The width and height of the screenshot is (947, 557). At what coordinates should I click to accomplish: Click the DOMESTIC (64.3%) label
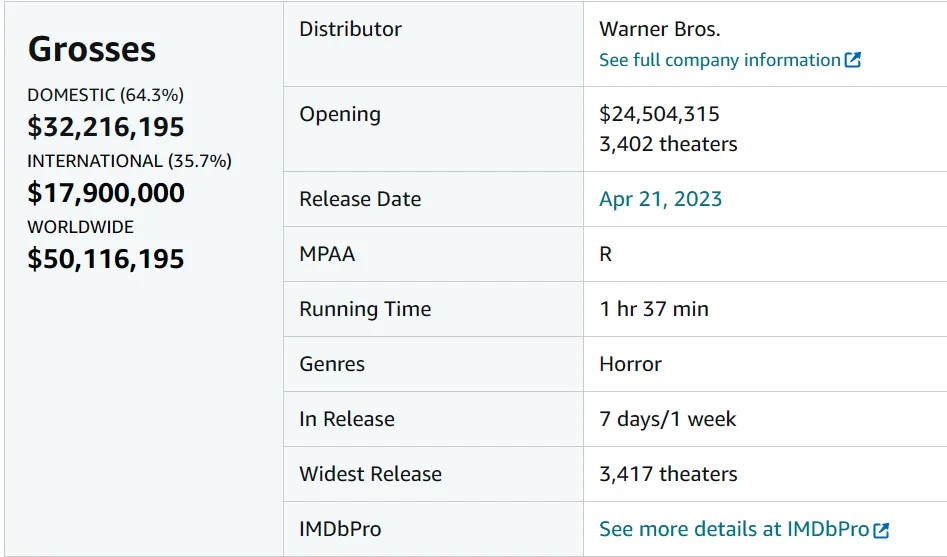tap(106, 95)
